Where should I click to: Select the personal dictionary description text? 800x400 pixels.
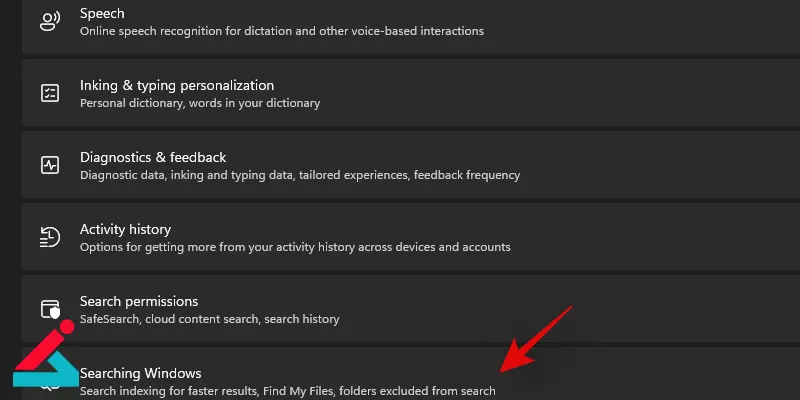200,103
